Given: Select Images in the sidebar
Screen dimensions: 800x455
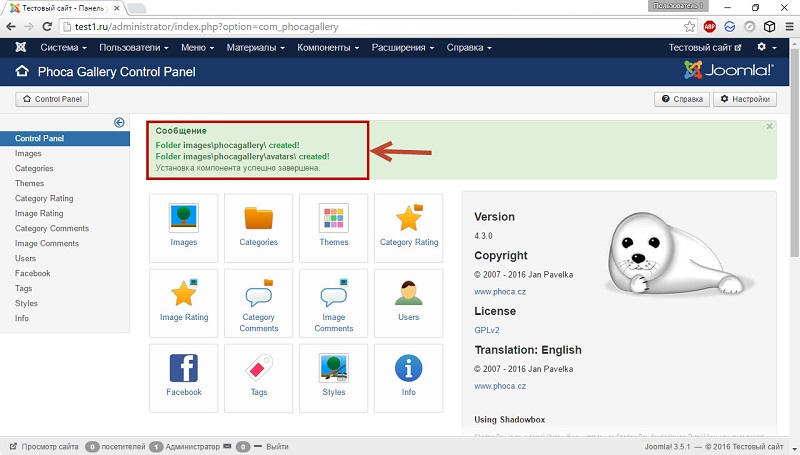Looking at the screenshot, I should coord(28,154).
